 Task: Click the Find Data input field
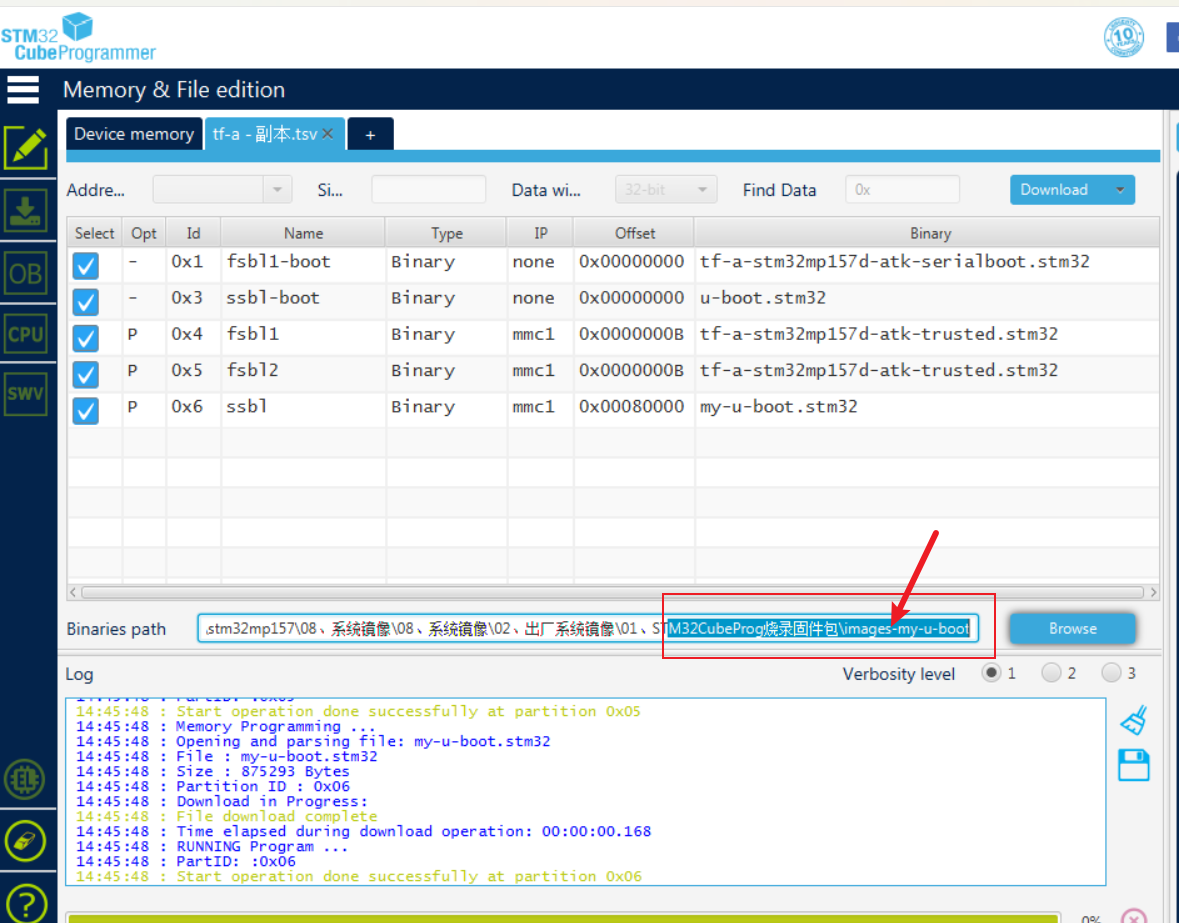tap(902, 189)
